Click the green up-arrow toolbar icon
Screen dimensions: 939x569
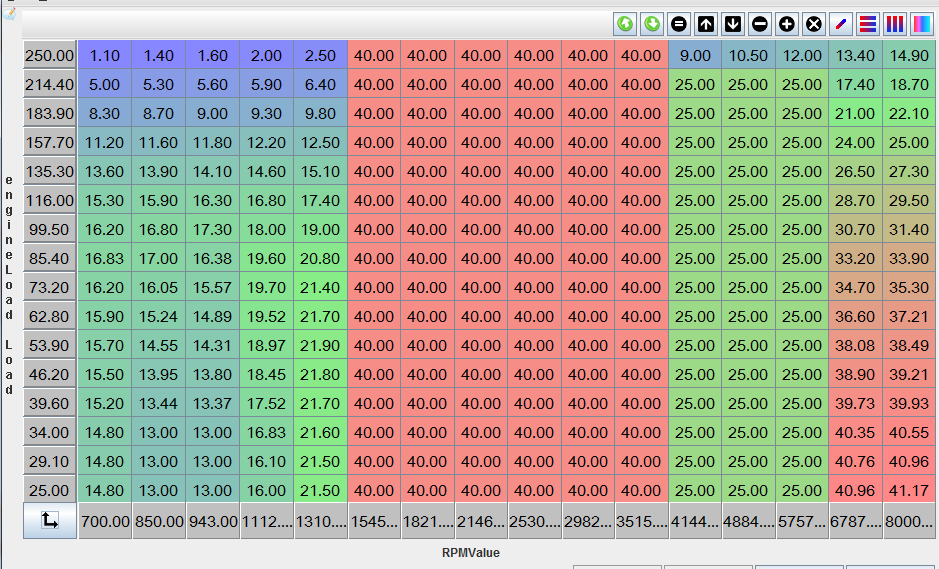626,24
